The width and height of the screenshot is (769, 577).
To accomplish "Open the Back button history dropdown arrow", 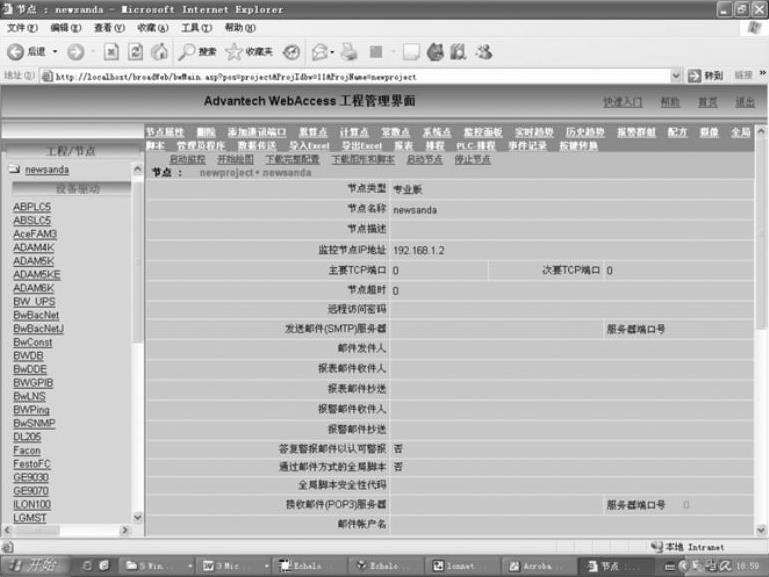I will click(x=55, y=51).
